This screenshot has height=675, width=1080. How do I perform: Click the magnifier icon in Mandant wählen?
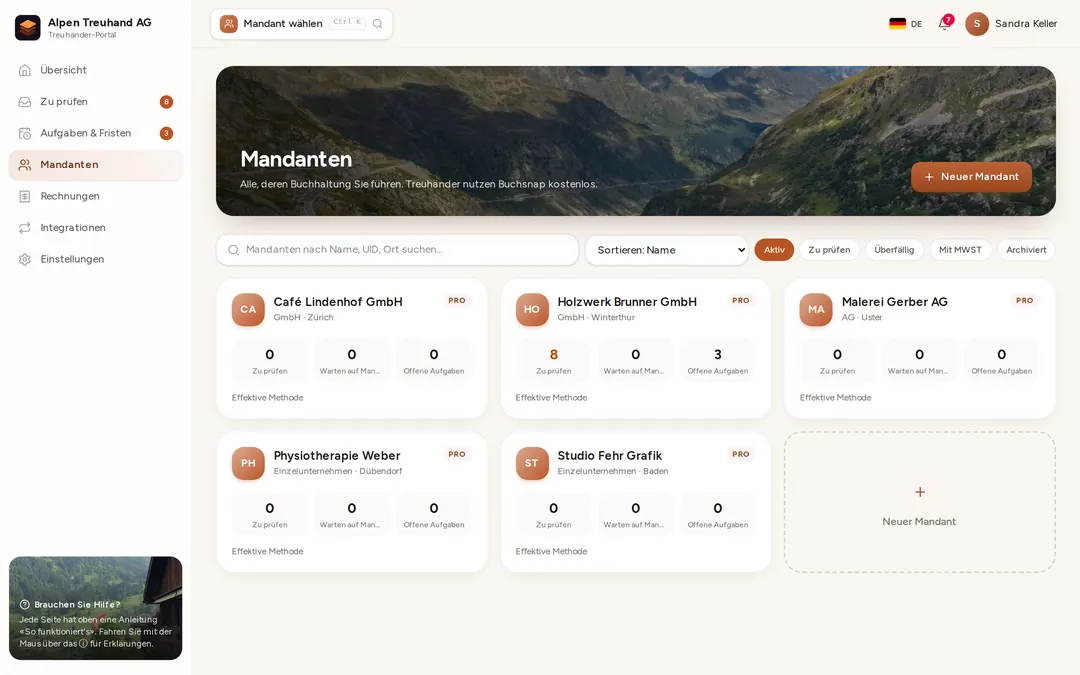click(x=377, y=24)
